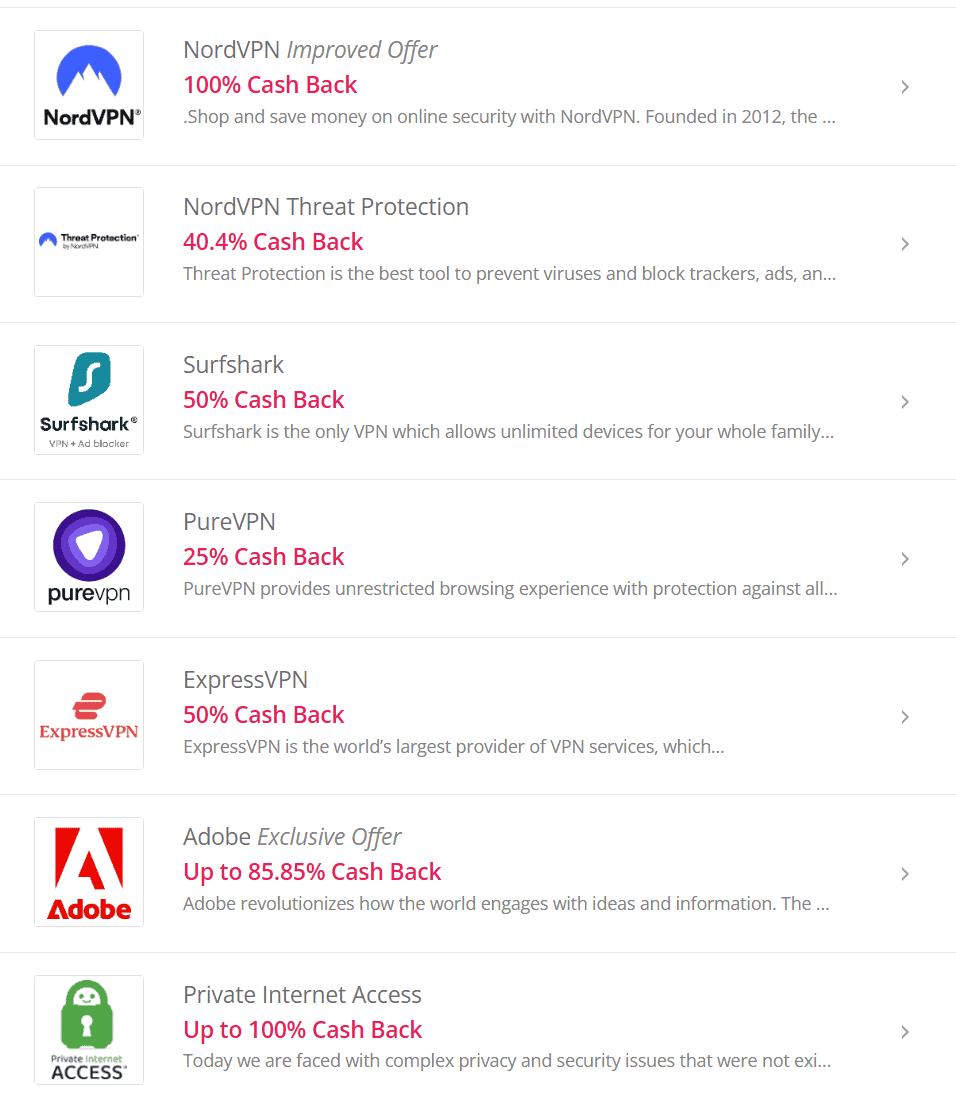Click the NordVPN mountain logo

tap(89, 85)
